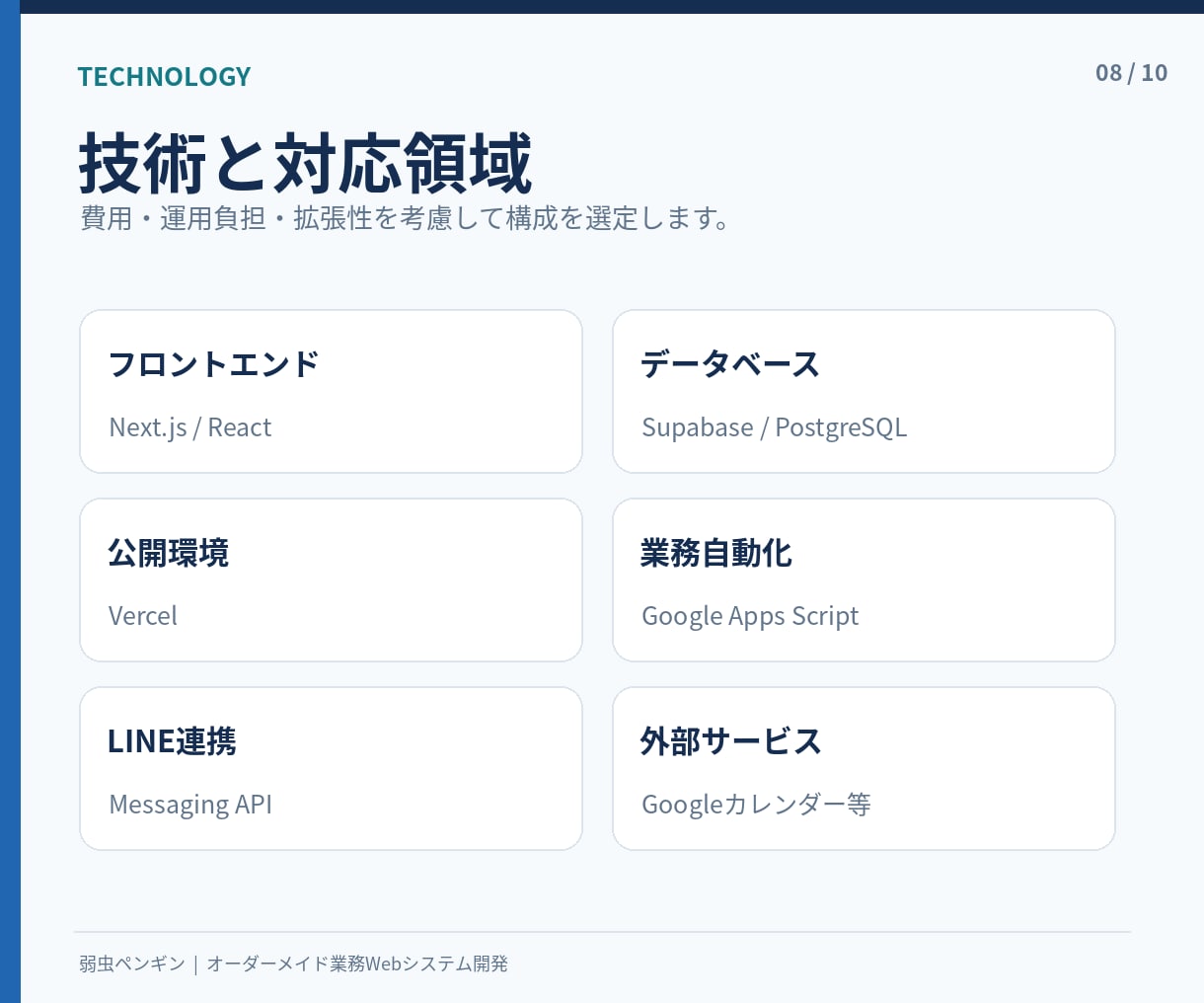1204x1003 pixels.
Task: Select the text Supabase / PostgreSQL
Action: [x=774, y=427]
